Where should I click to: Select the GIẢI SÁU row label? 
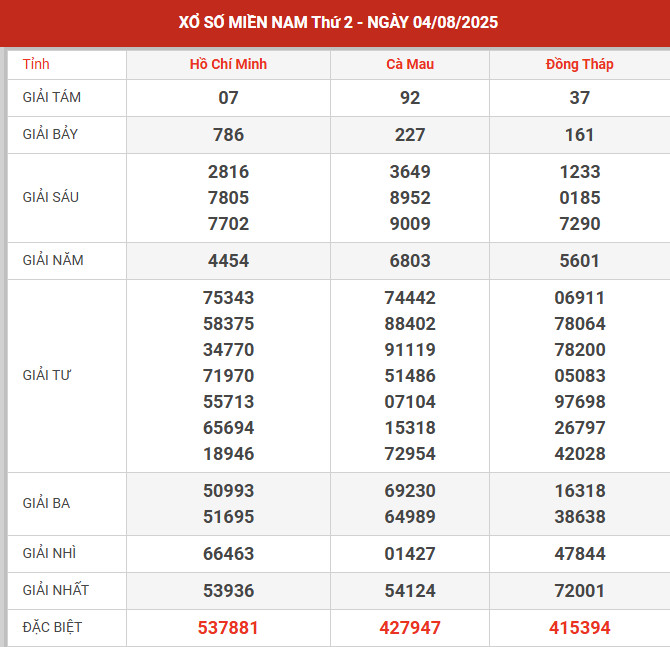pos(51,197)
